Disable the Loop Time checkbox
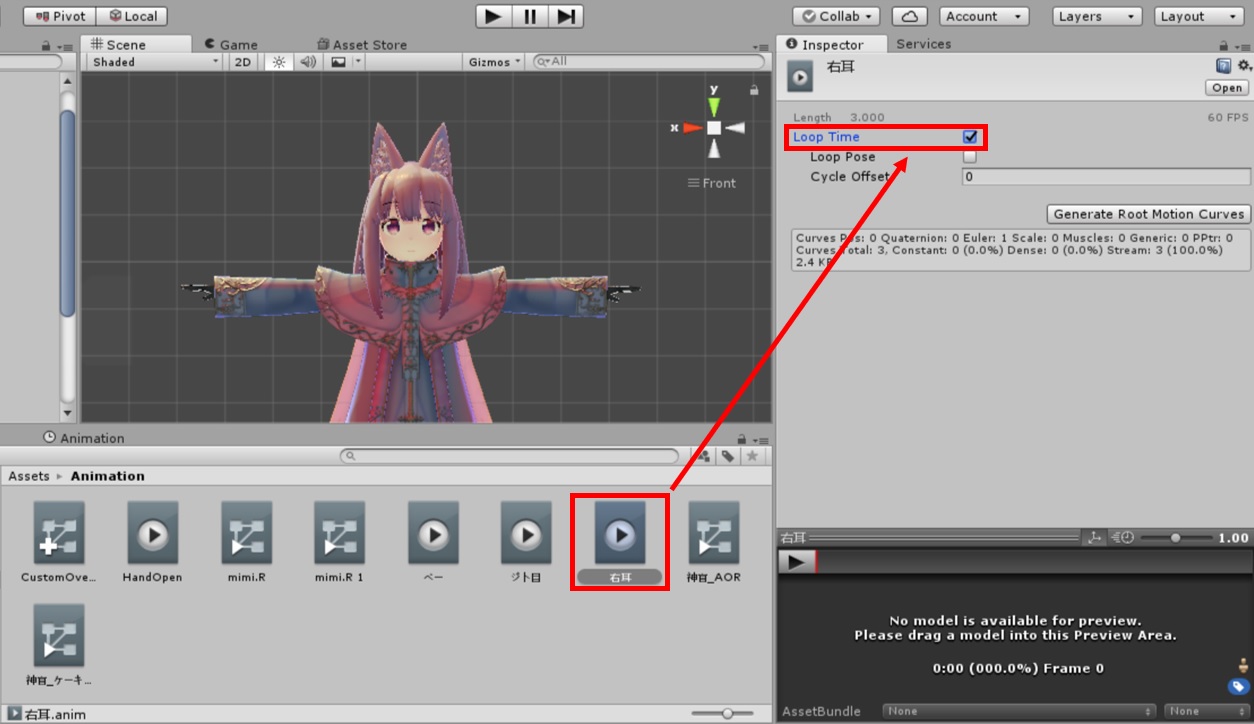 pyautogui.click(x=970, y=137)
